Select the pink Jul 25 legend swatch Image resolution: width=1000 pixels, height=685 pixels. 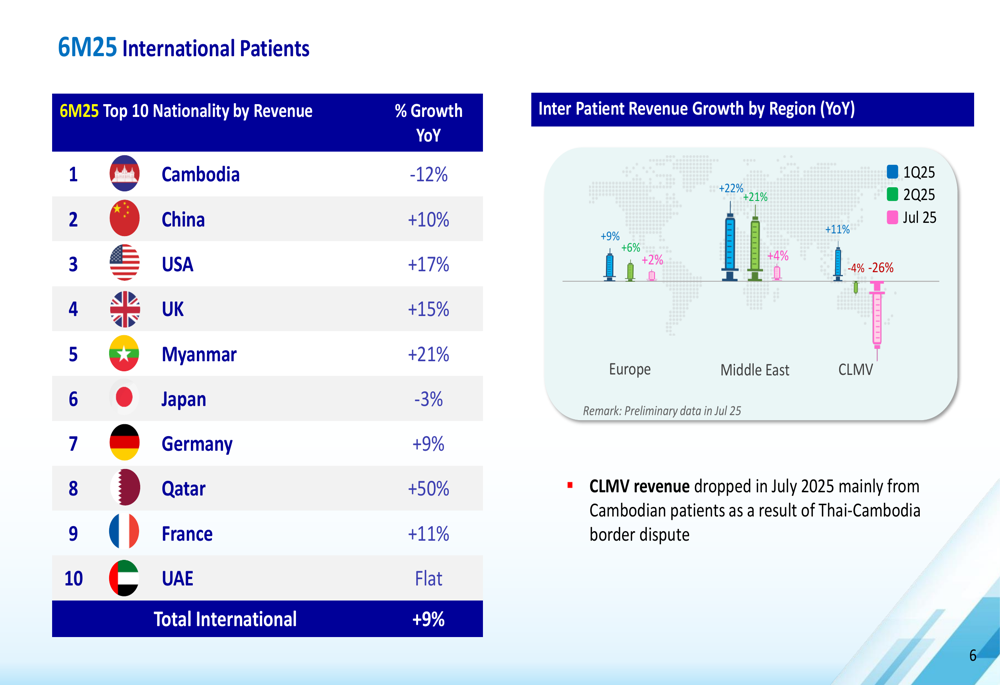[892, 217]
